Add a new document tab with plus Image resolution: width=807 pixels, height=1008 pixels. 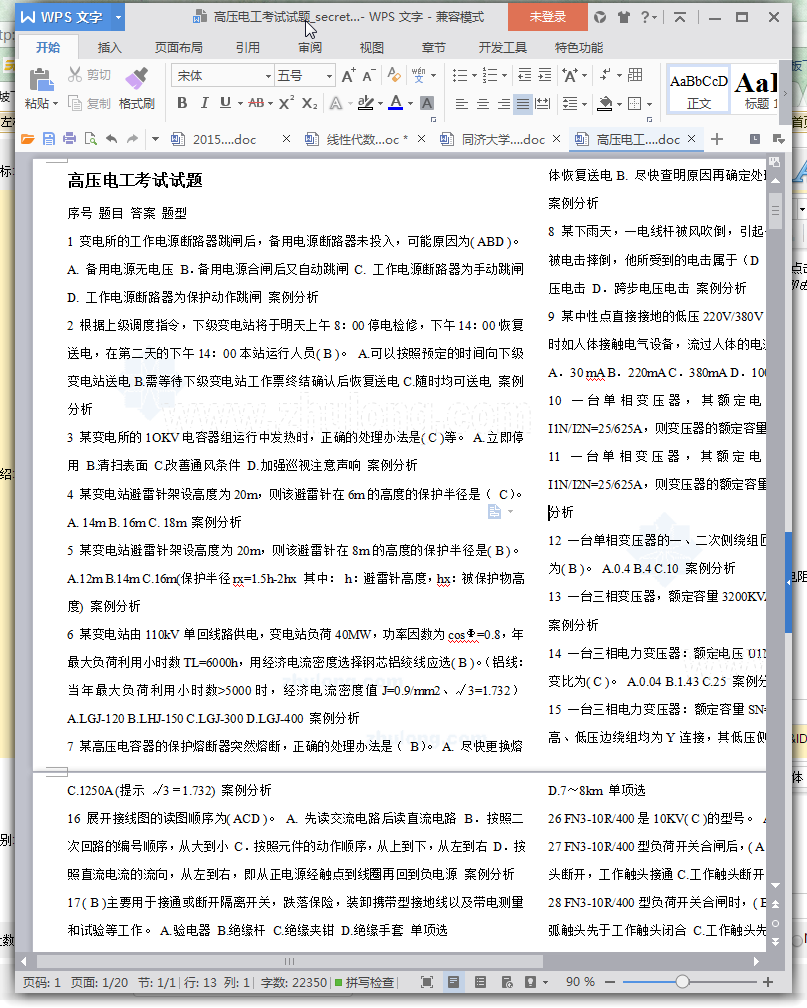pos(717,139)
